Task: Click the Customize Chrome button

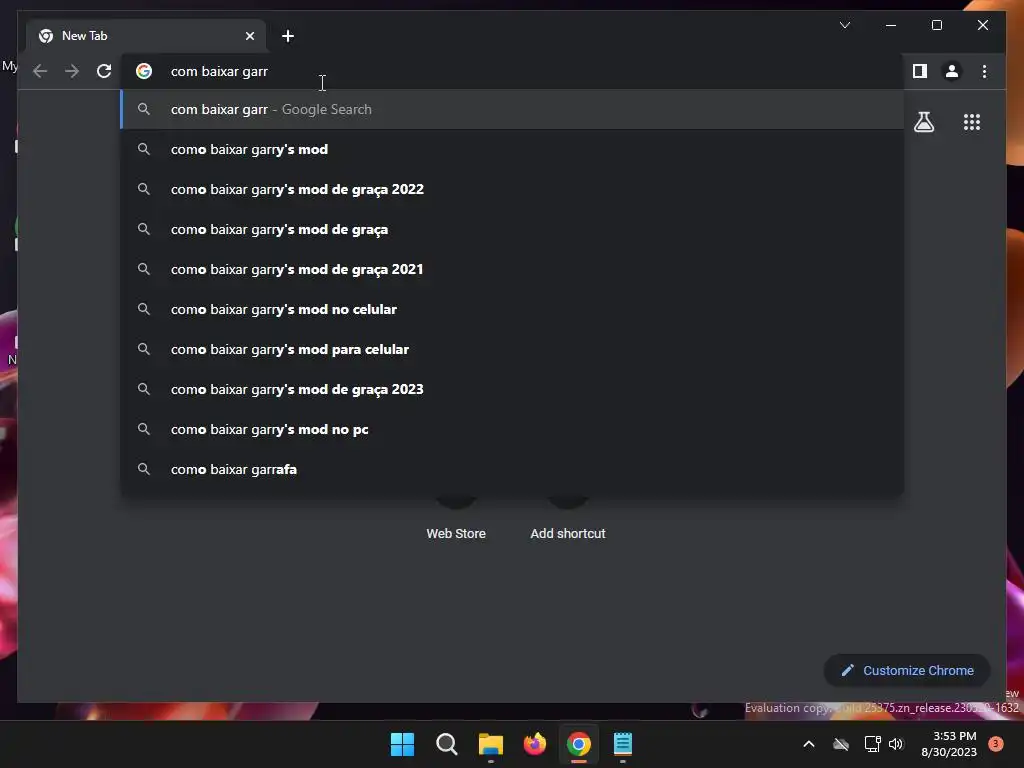Action: (907, 671)
